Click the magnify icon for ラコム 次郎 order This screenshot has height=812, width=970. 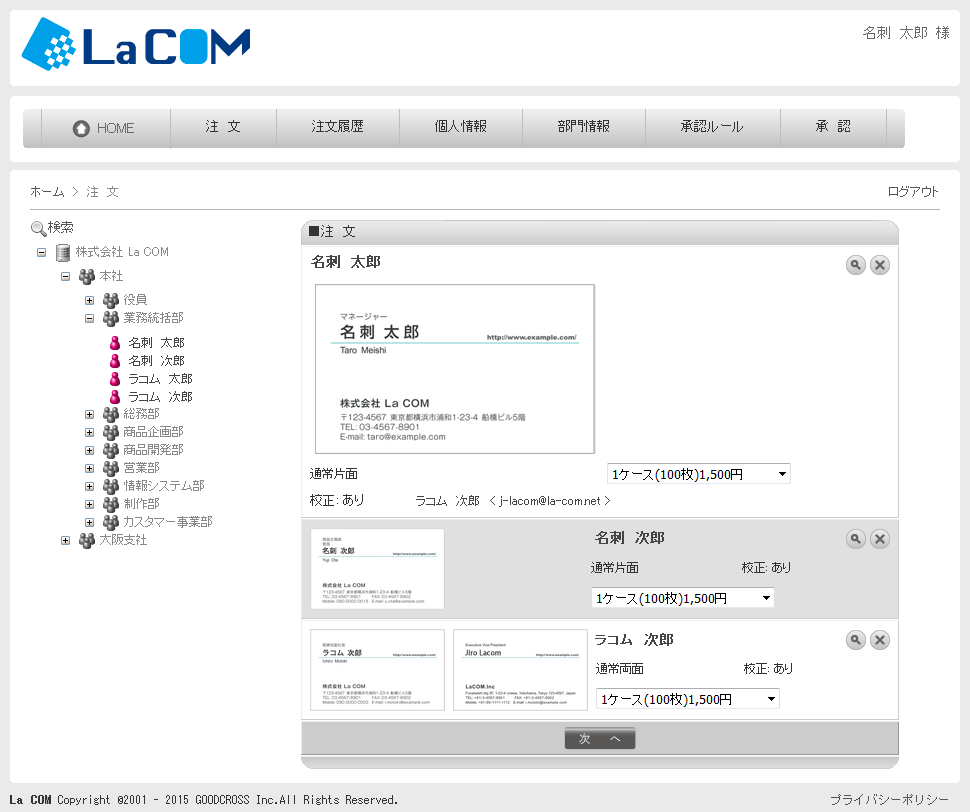(x=856, y=639)
